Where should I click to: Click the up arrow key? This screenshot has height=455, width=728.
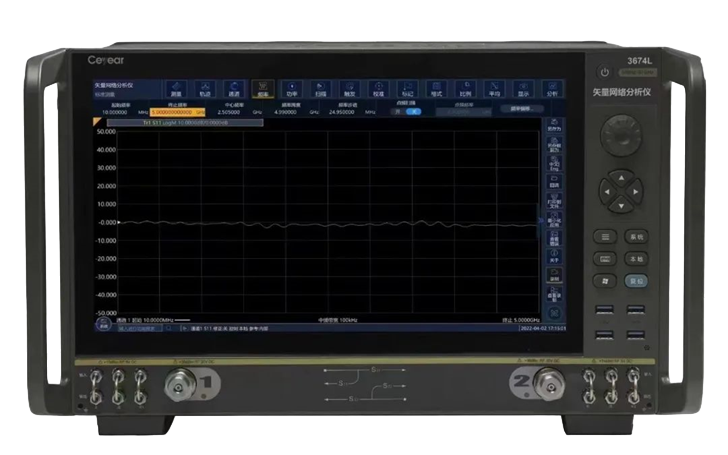coord(621,177)
